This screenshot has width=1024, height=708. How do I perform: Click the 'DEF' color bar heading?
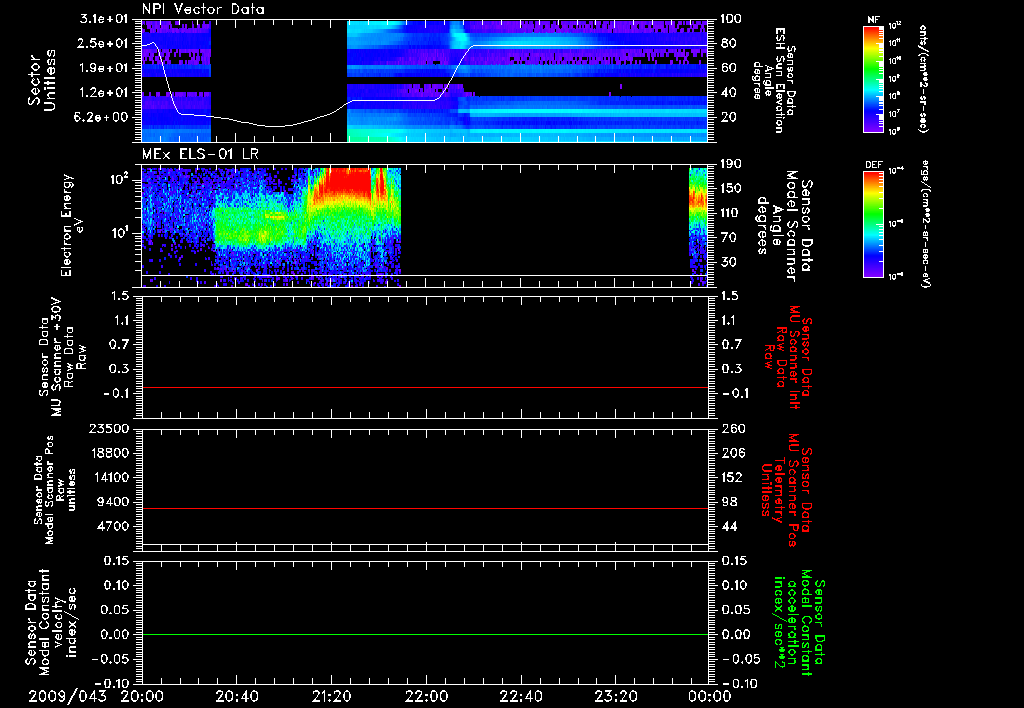click(x=874, y=165)
